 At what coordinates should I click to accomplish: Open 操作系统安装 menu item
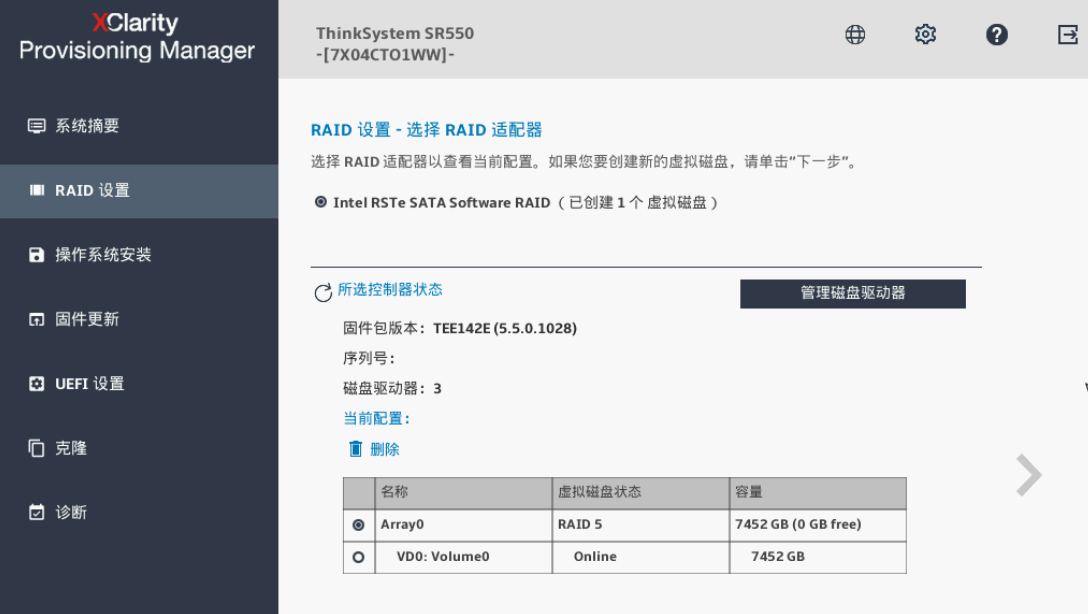point(139,255)
